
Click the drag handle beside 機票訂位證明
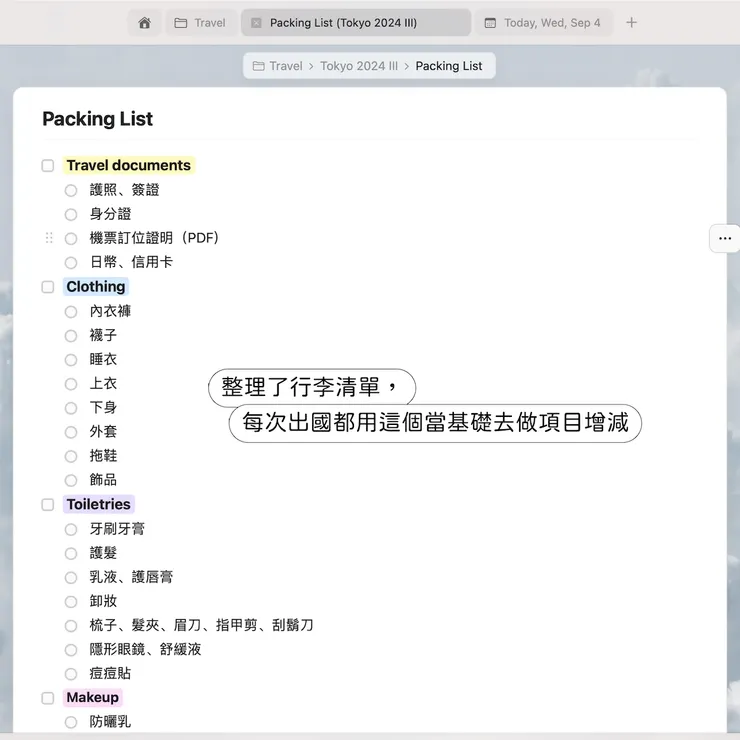coord(49,238)
